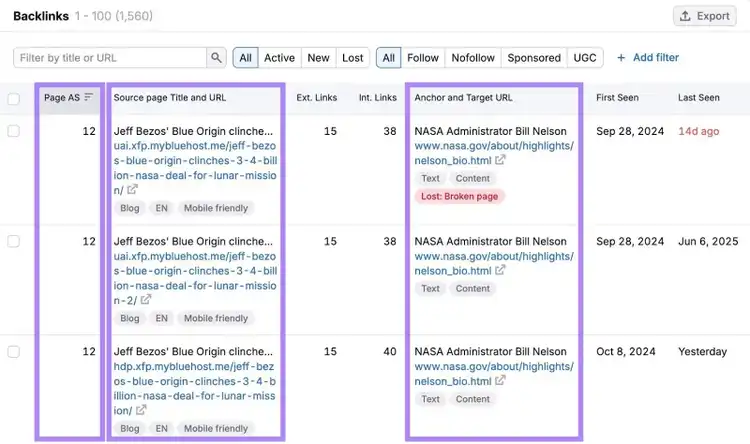Filter by Sponsored links
Screen dimensions: 750x444
pos(534,58)
